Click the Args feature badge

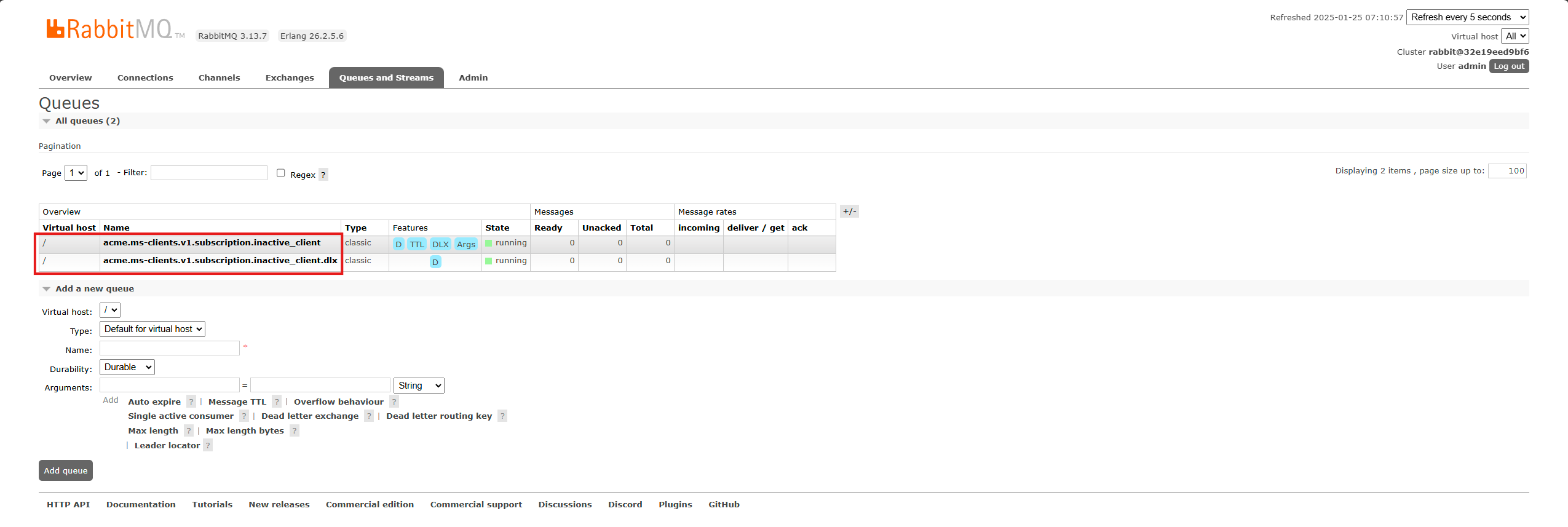(466, 244)
